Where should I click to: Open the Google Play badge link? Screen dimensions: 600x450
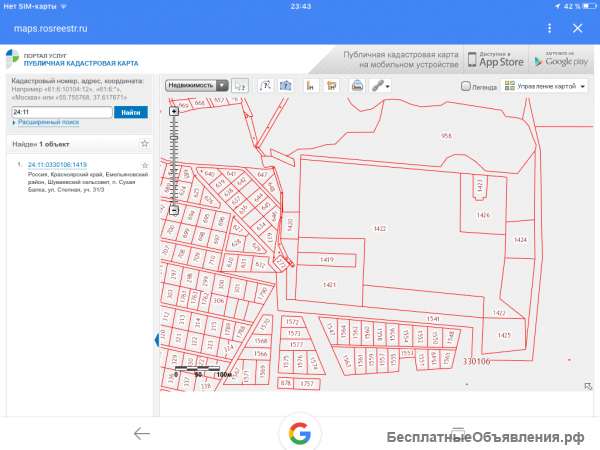tap(561, 60)
